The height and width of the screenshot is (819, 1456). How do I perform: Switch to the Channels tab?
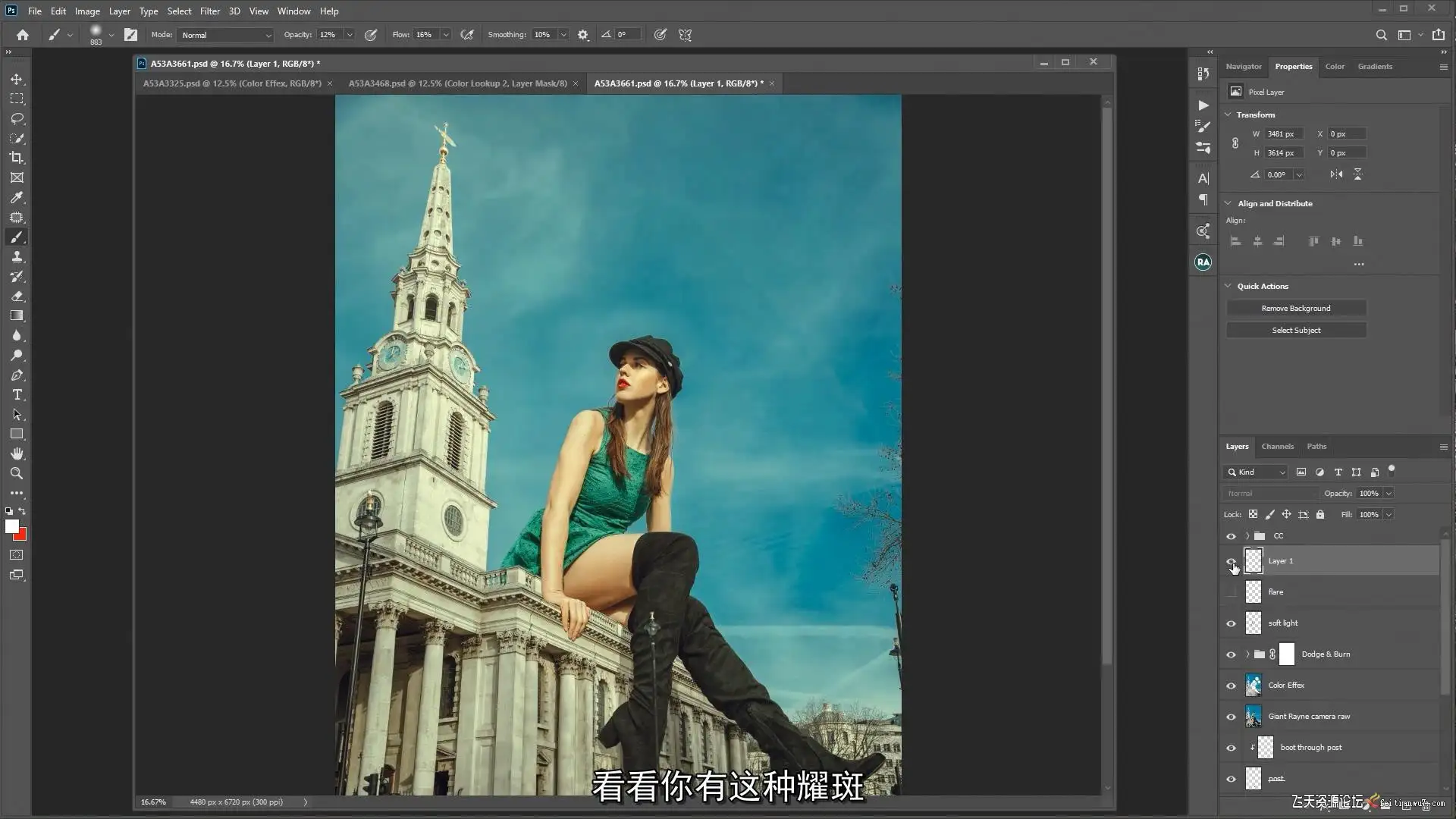pyautogui.click(x=1277, y=447)
